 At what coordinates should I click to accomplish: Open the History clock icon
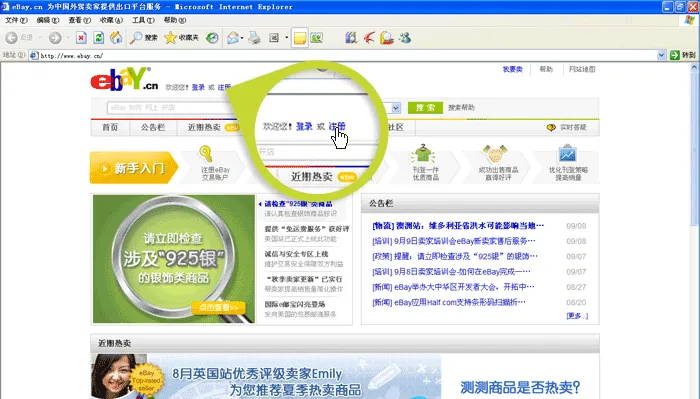[212, 38]
